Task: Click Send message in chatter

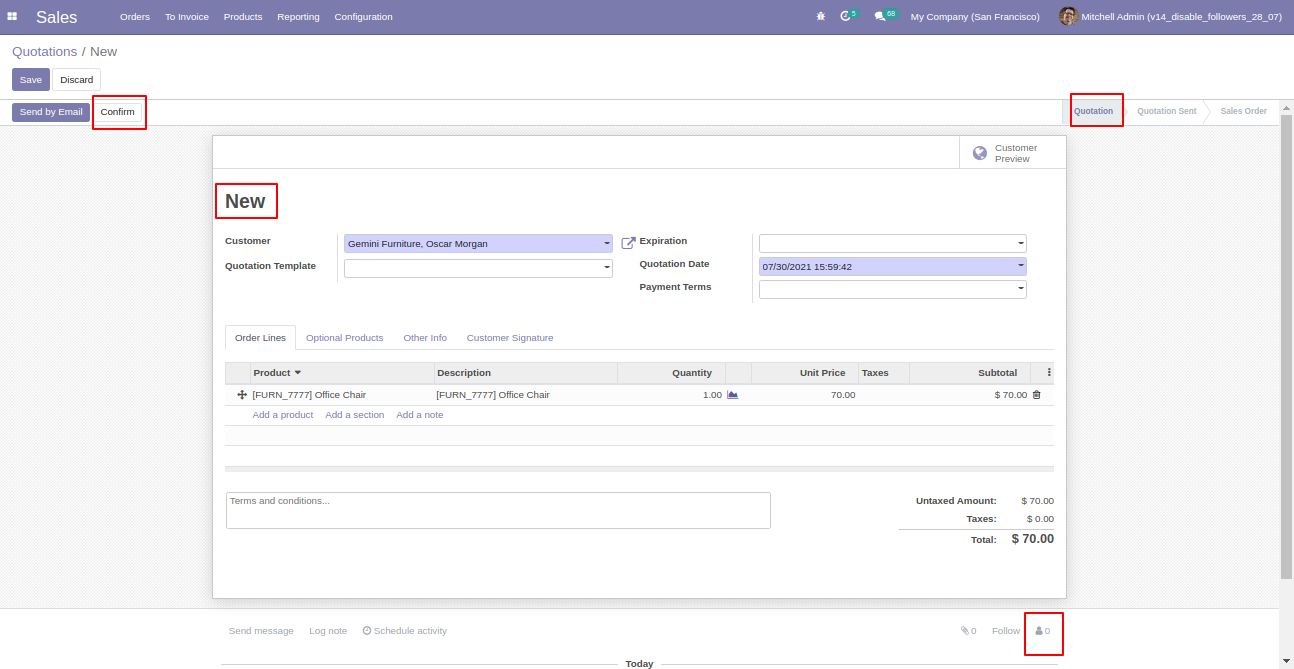Action: [261, 631]
